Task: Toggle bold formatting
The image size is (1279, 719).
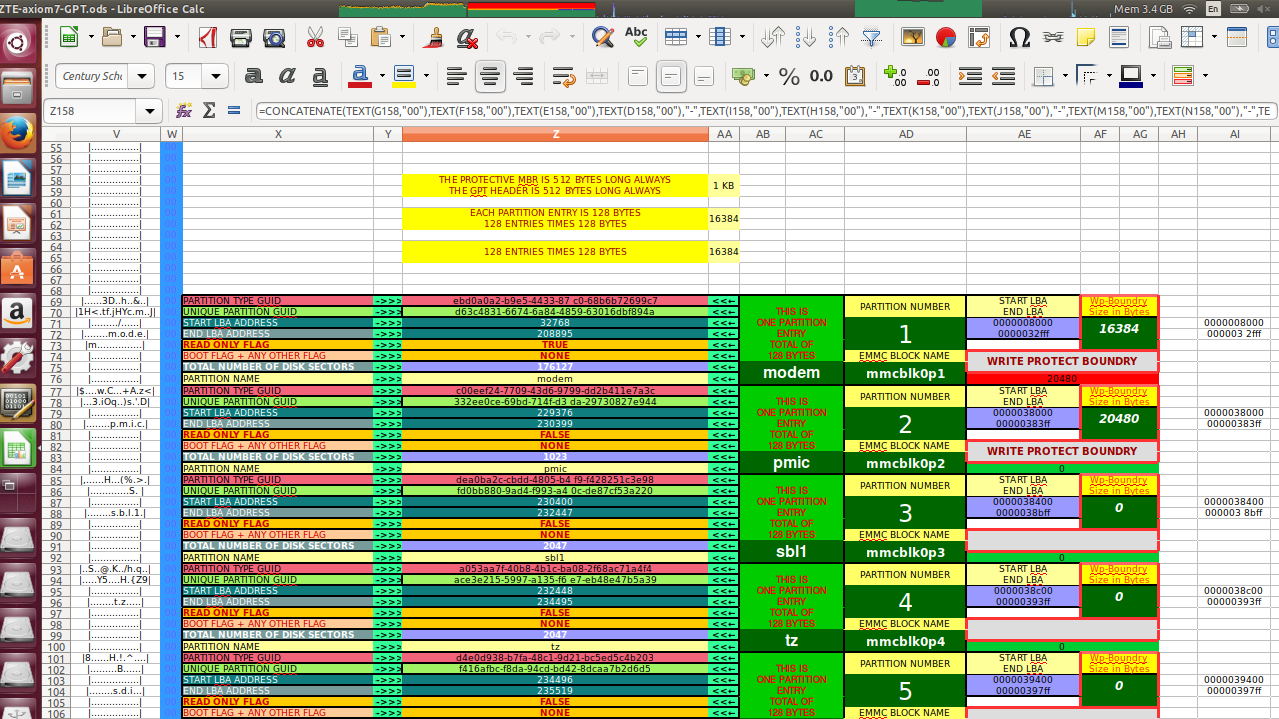Action: click(254, 77)
